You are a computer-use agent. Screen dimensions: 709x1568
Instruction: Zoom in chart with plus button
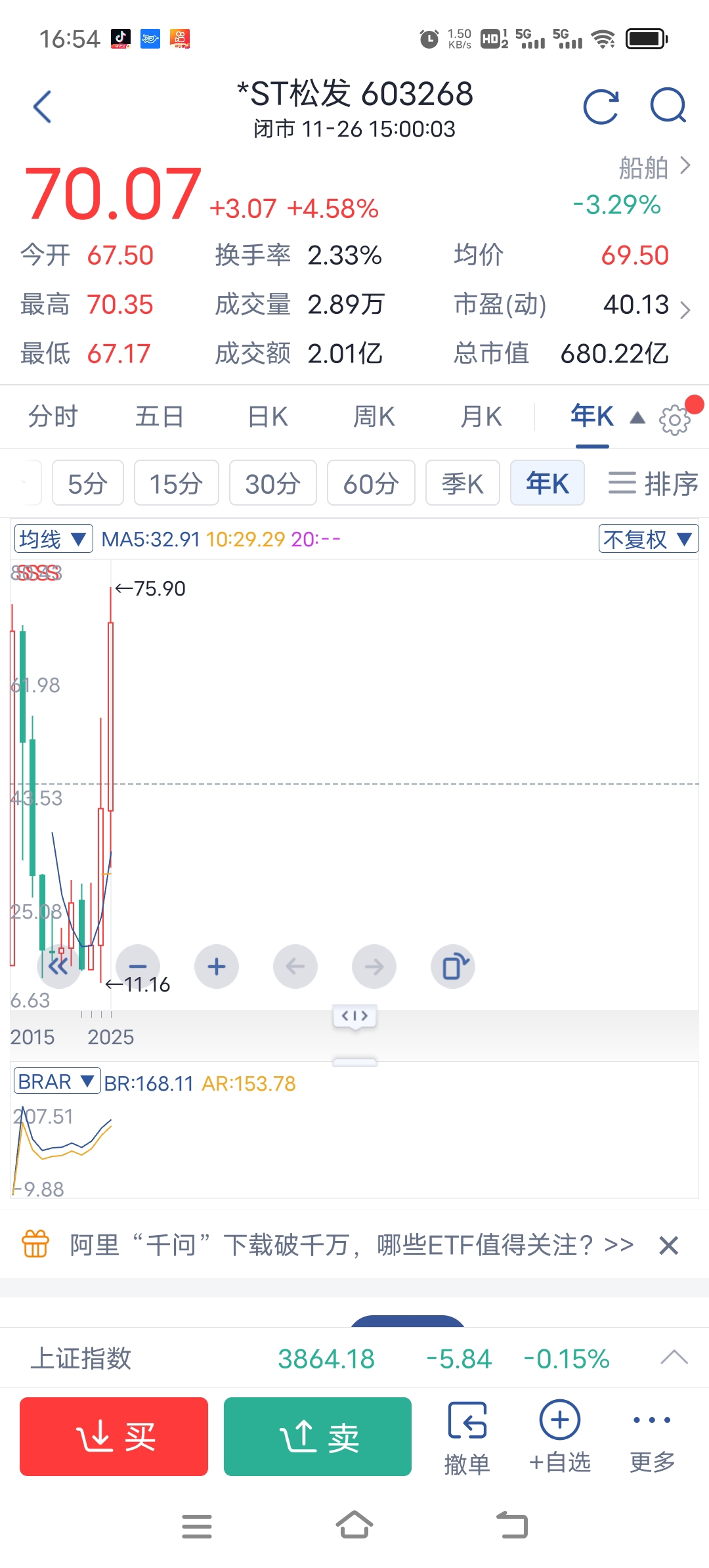(217, 967)
